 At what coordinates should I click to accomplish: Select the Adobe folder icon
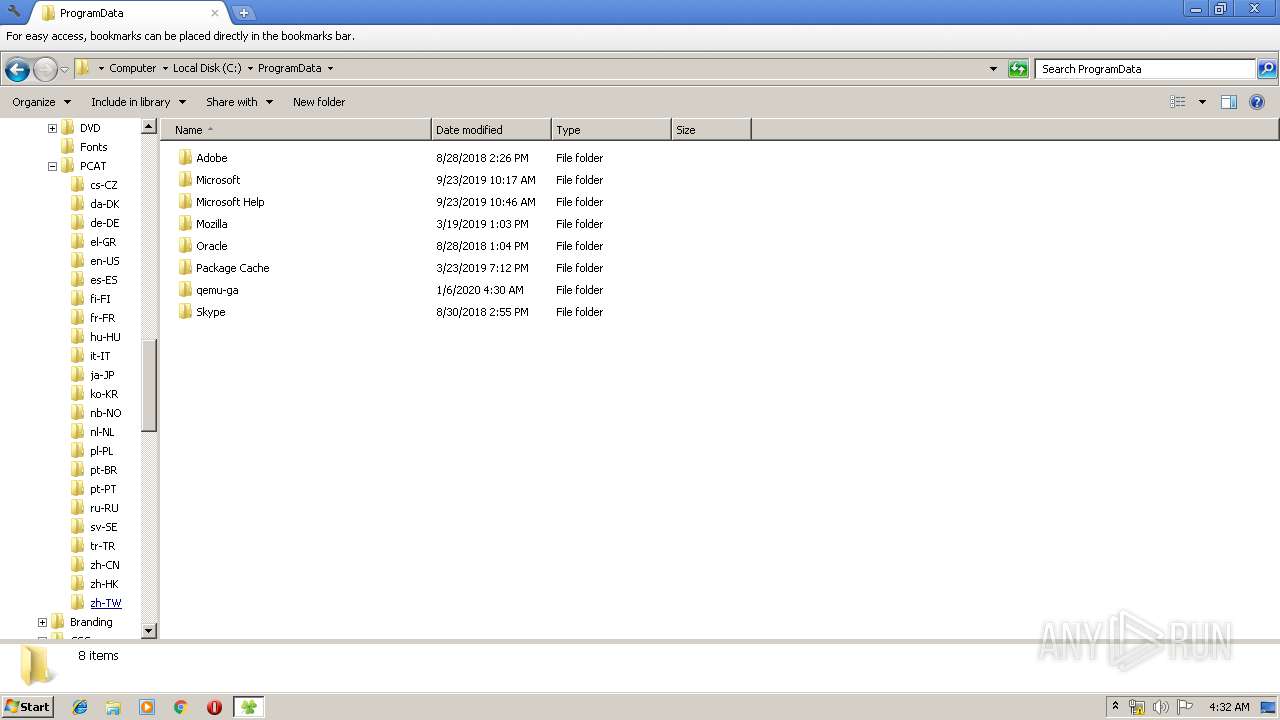pos(185,158)
